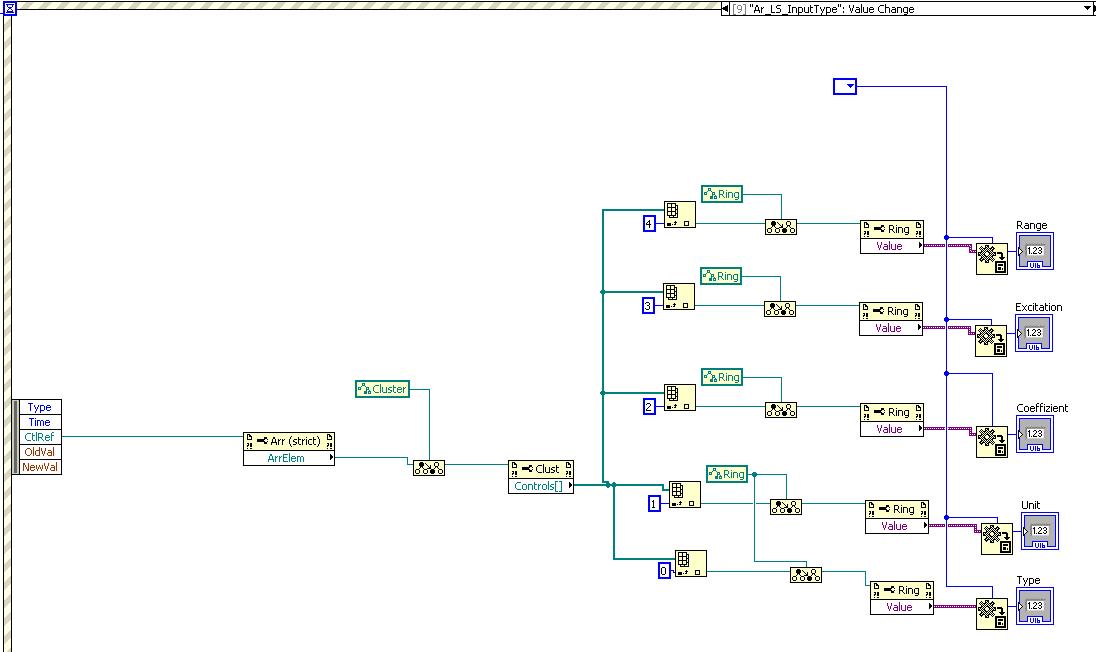1096x652 pixels.
Task: Select the Ring class constant above index 3
Action: click(721, 276)
